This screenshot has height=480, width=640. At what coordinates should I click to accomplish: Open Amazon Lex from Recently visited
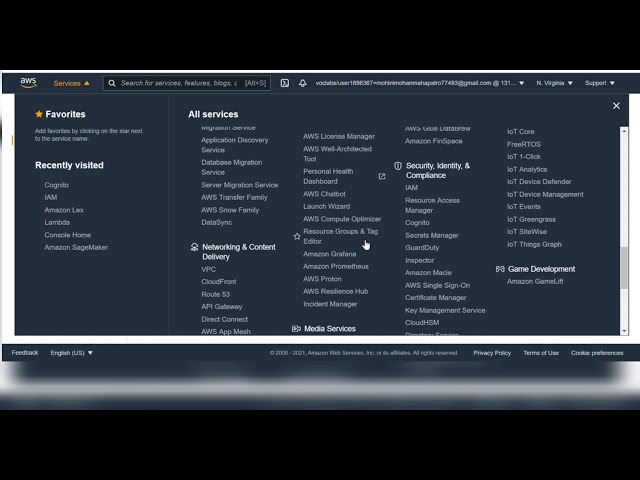pos(64,210)
